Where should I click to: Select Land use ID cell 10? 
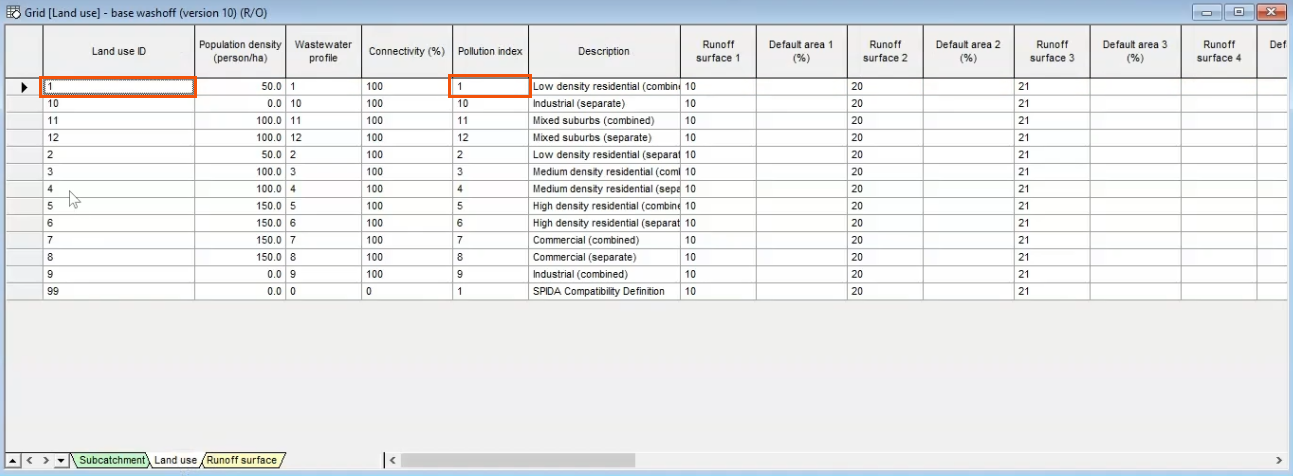(119, 104)
